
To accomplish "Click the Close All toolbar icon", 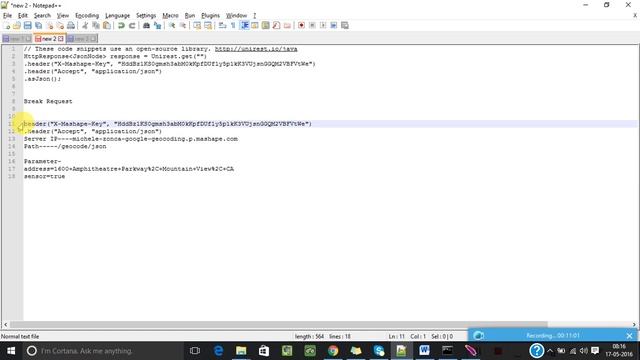I will pyautogui.click(x=60, y=25).
